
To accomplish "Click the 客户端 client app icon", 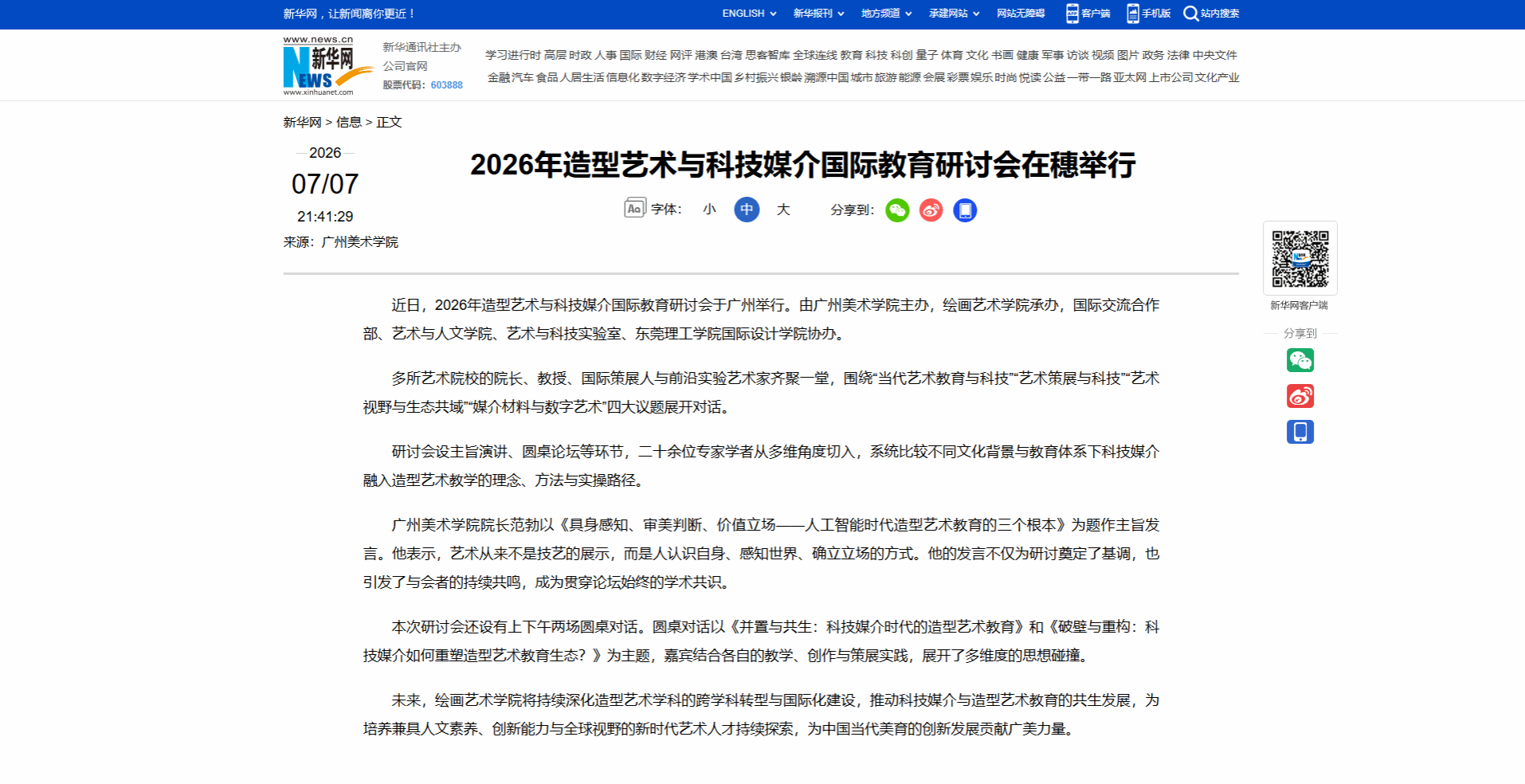I will [x=1072, y=14].
